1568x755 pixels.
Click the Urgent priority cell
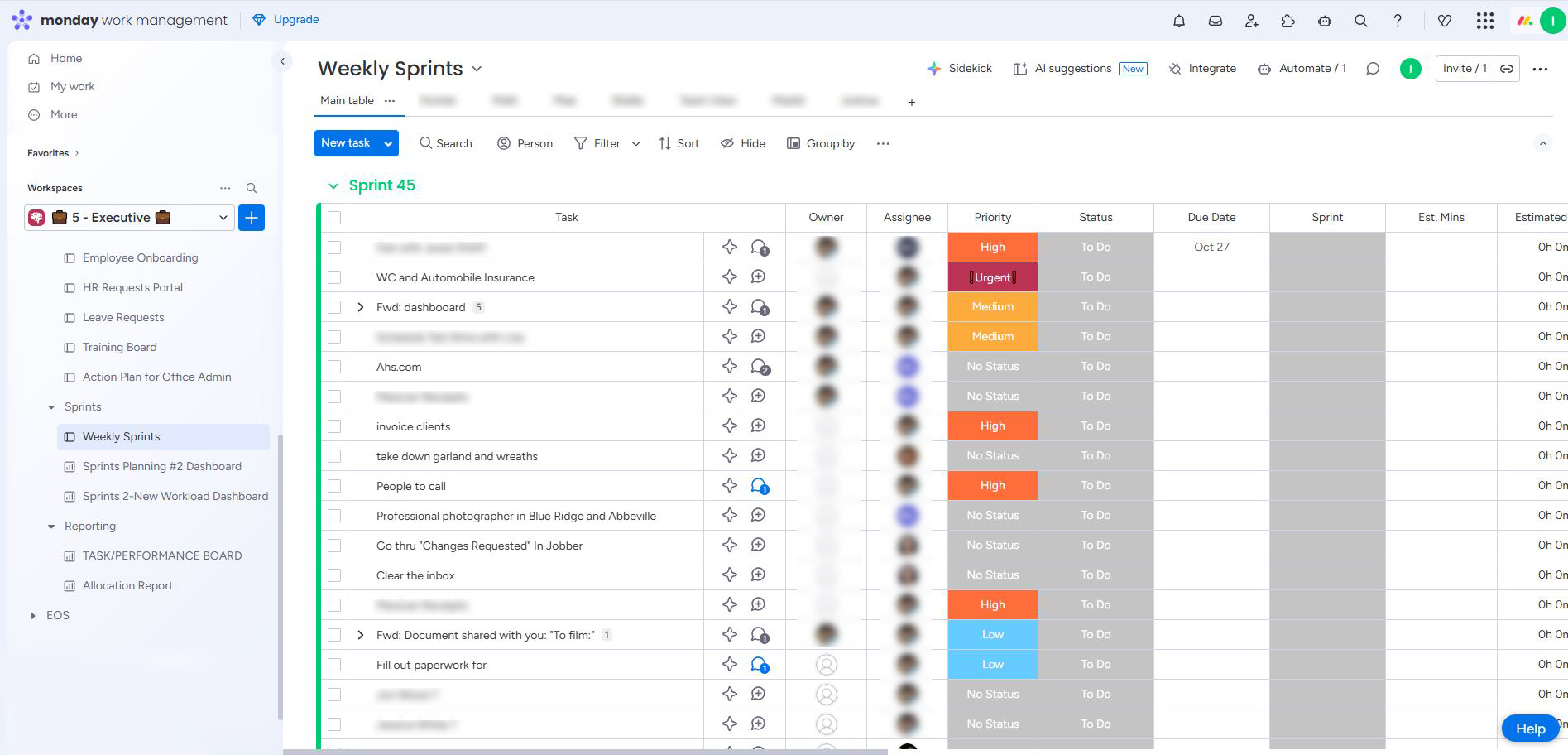click(992, 277)
